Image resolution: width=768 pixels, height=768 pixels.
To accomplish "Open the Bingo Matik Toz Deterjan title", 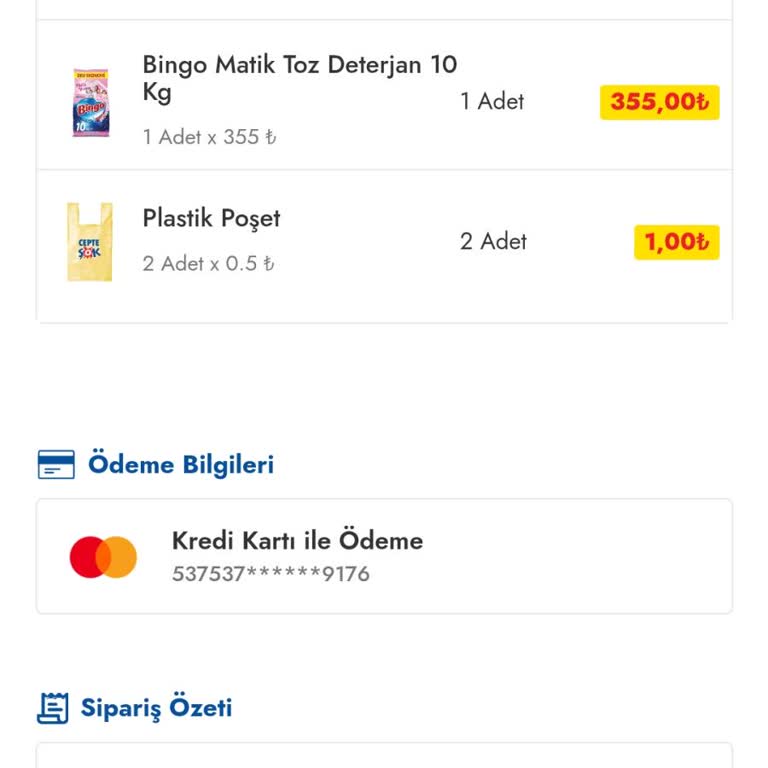I will 299,78.
